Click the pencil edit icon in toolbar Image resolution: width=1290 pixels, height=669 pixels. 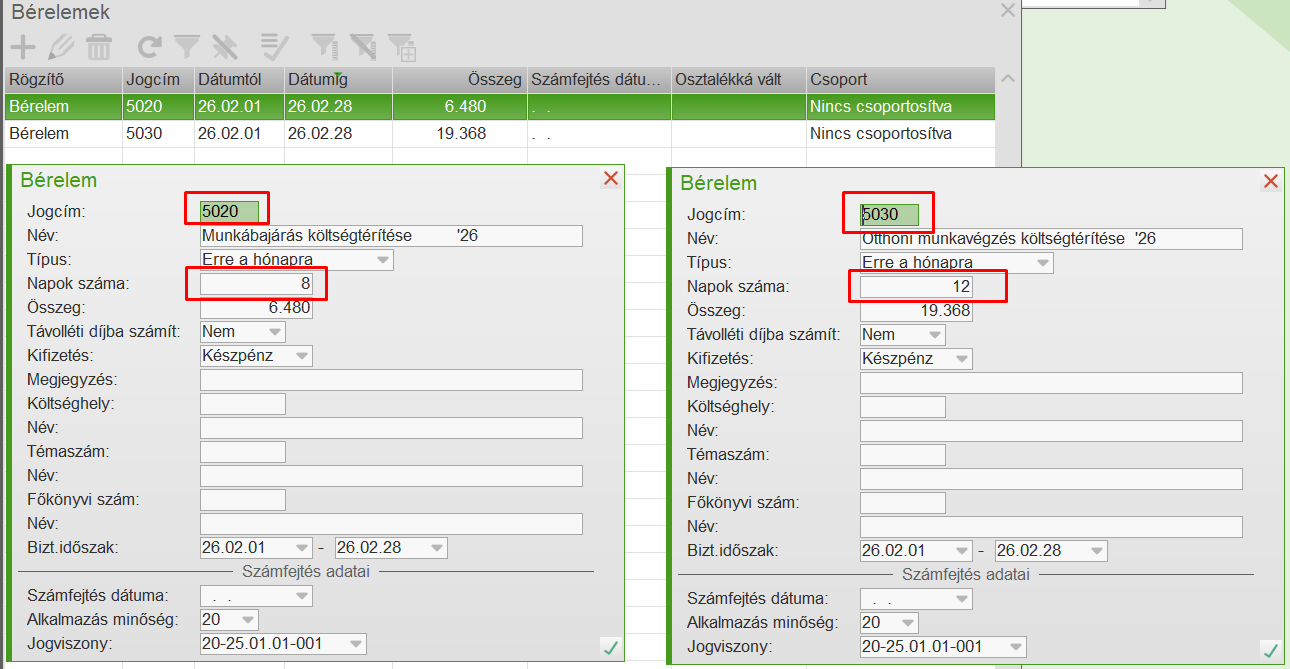(61, 46)
